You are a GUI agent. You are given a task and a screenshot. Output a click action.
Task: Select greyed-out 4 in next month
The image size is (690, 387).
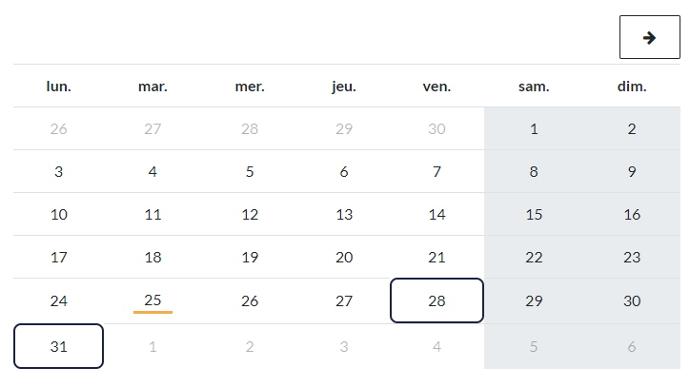coord(437,346)
